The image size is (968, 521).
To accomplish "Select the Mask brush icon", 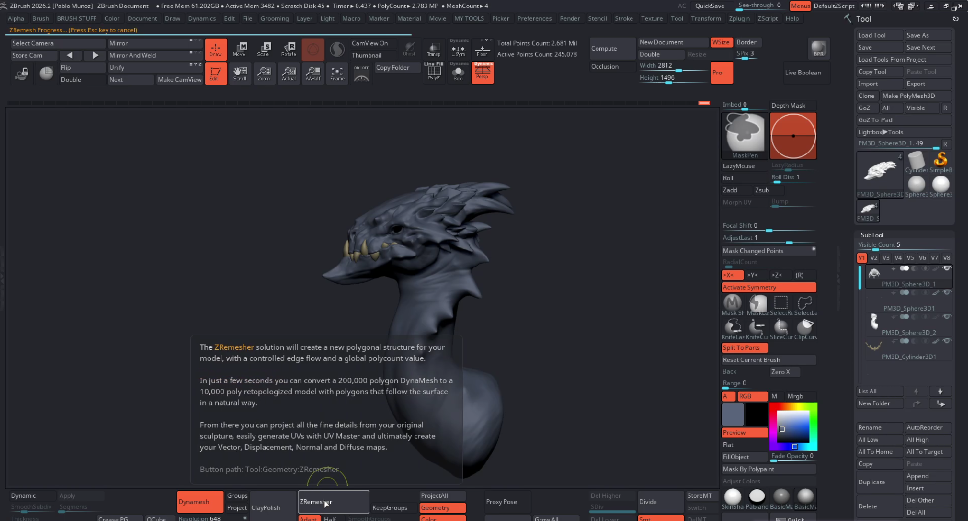I will (732, 304).
